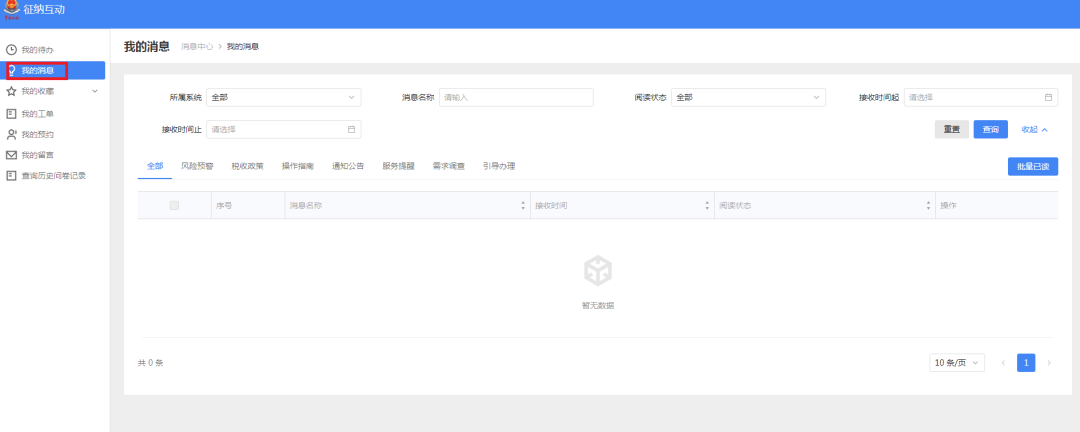Screen dimensions: 1080x432
Task: Toggle the select-all checkbox in table header
Action: (174, 205)
